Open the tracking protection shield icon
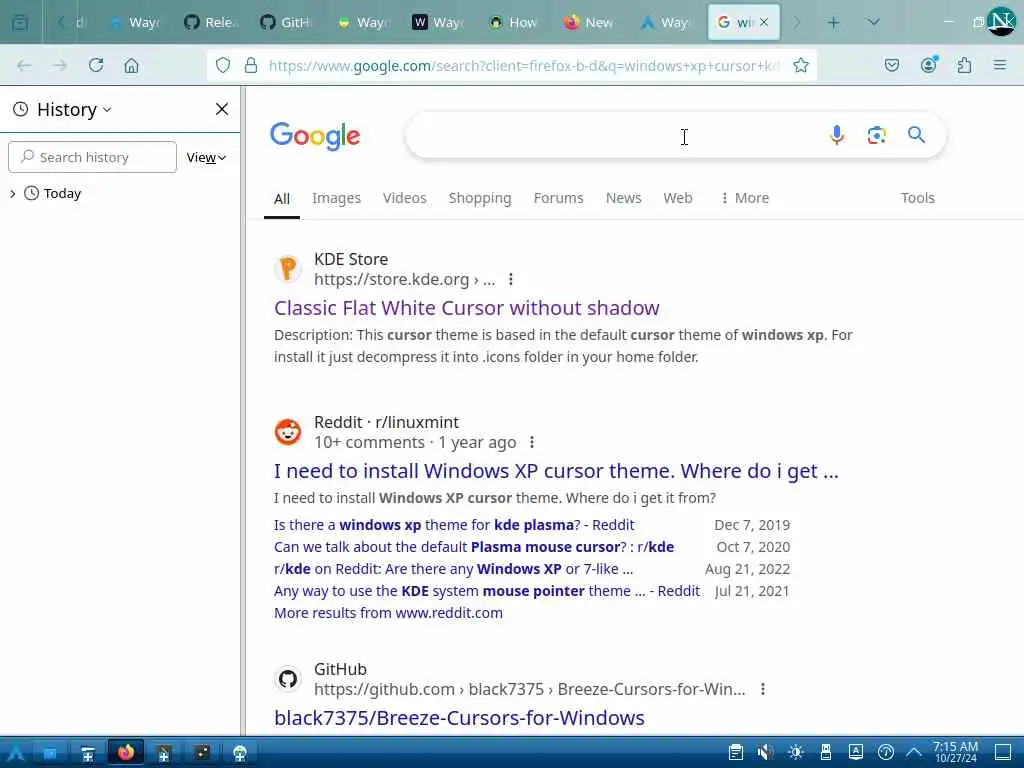The image size is (1024, 768). tap(223, 65)
